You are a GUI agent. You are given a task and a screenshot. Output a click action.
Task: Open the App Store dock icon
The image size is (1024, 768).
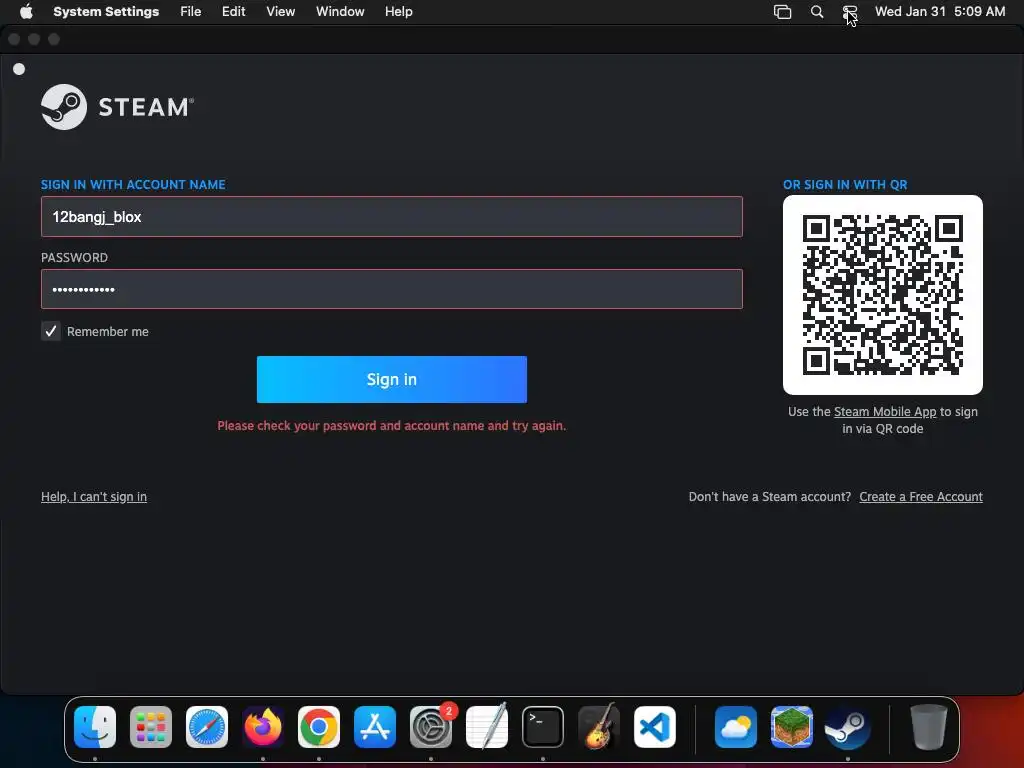coord(375,727)
